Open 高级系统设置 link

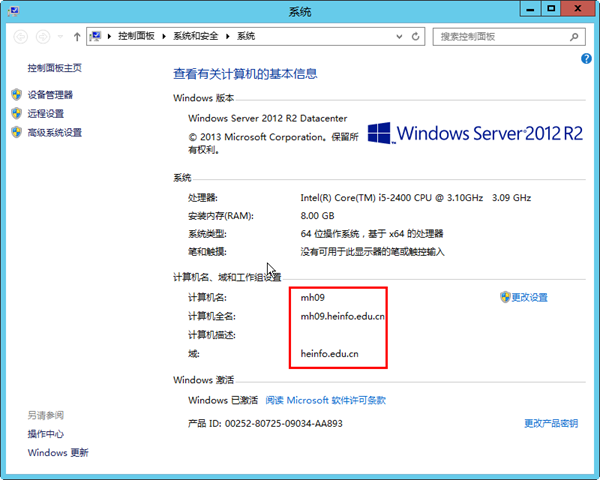tap(55, 132)
